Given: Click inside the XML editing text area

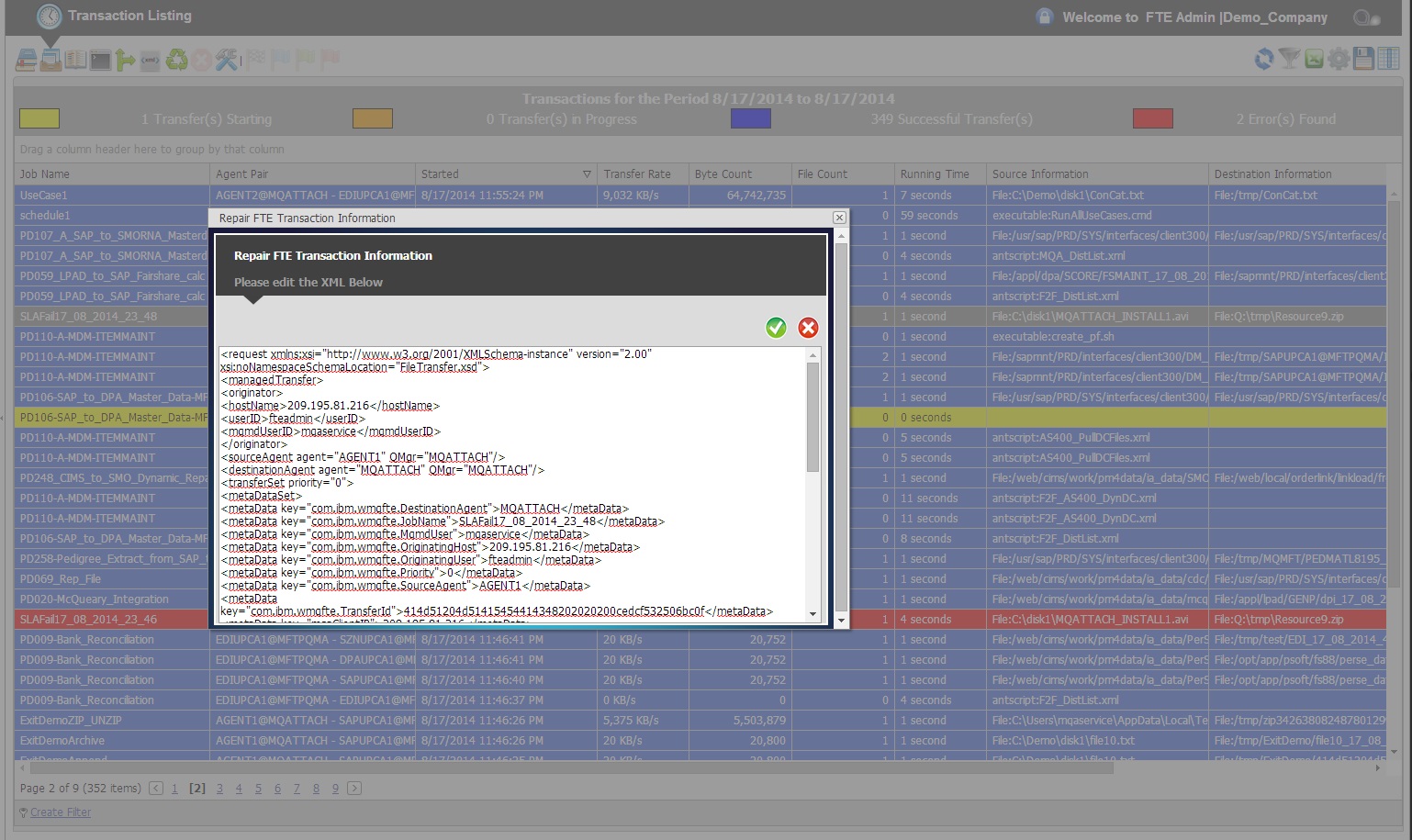Looking at the screenshot, I should click(514, 477).
